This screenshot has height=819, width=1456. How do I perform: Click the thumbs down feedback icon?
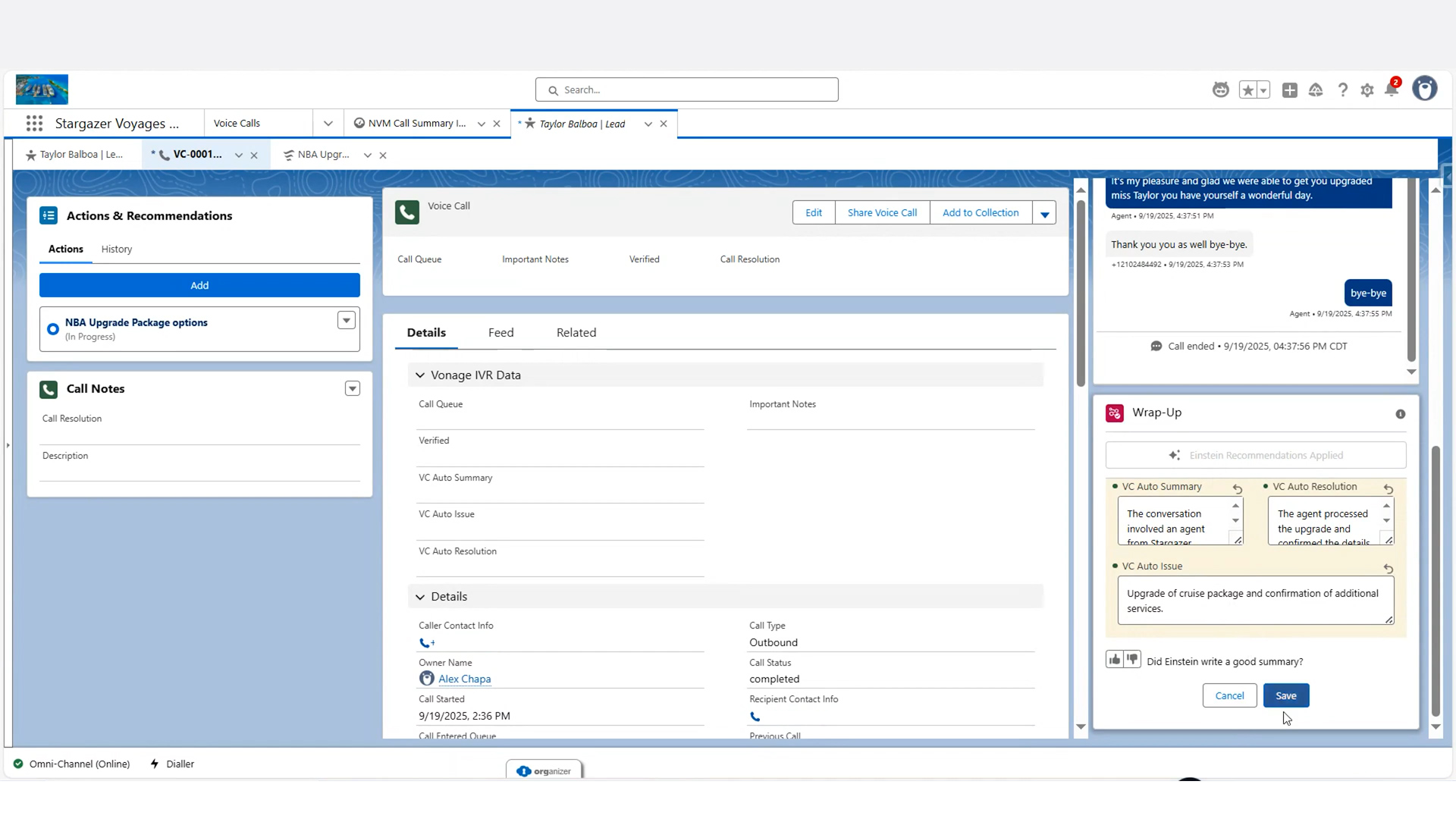[x=1132, y=660]
